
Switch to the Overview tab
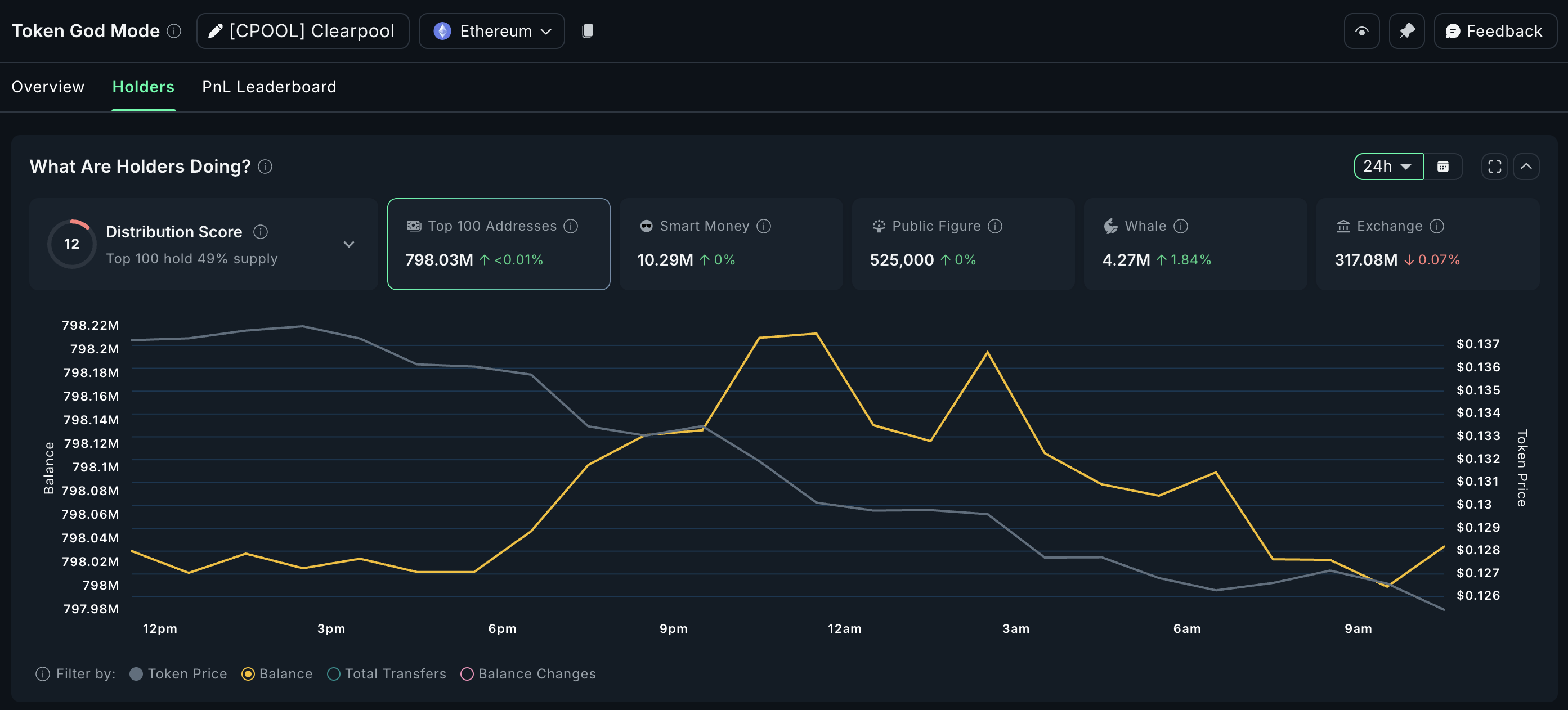click(x=48, y=87)
